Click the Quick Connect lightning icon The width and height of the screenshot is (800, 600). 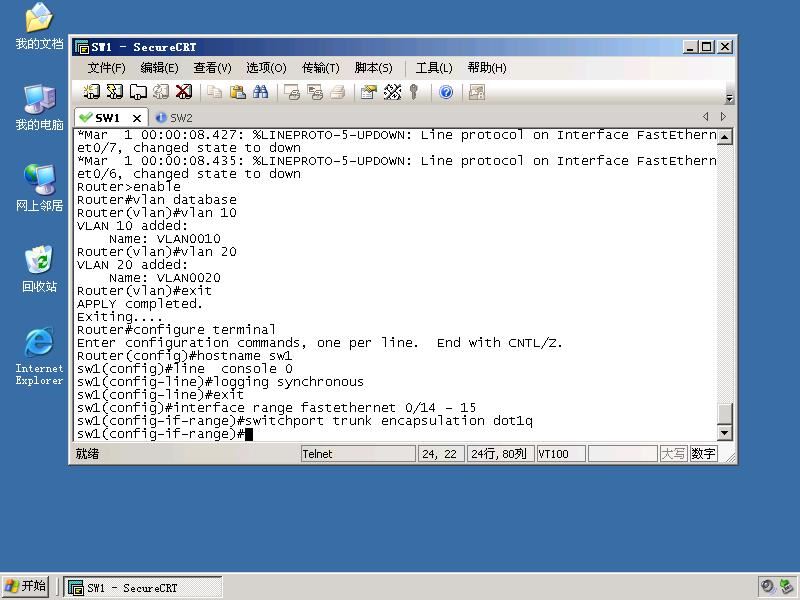tap(115, 92)
